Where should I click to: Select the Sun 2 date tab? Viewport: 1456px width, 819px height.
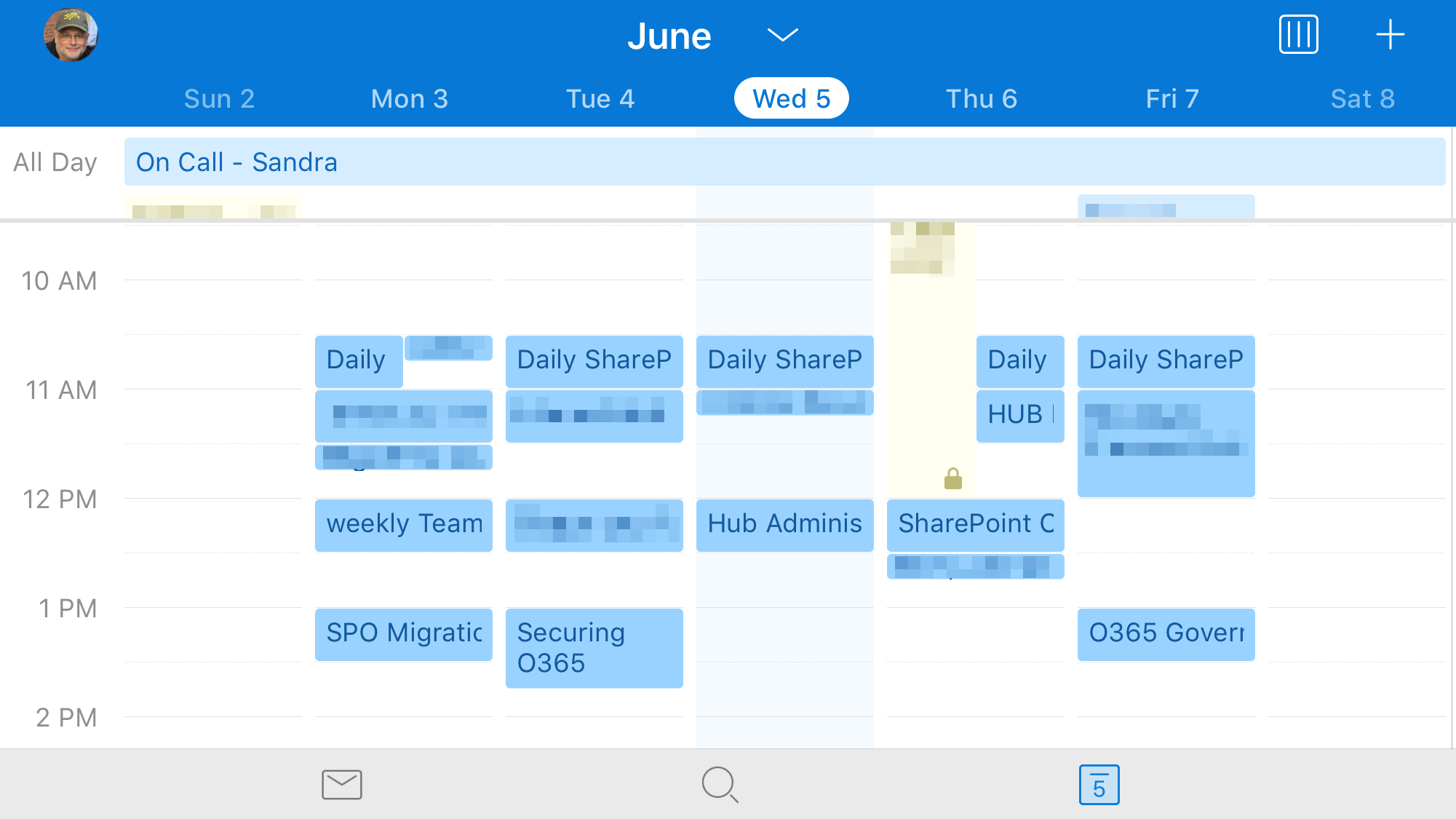218,97
